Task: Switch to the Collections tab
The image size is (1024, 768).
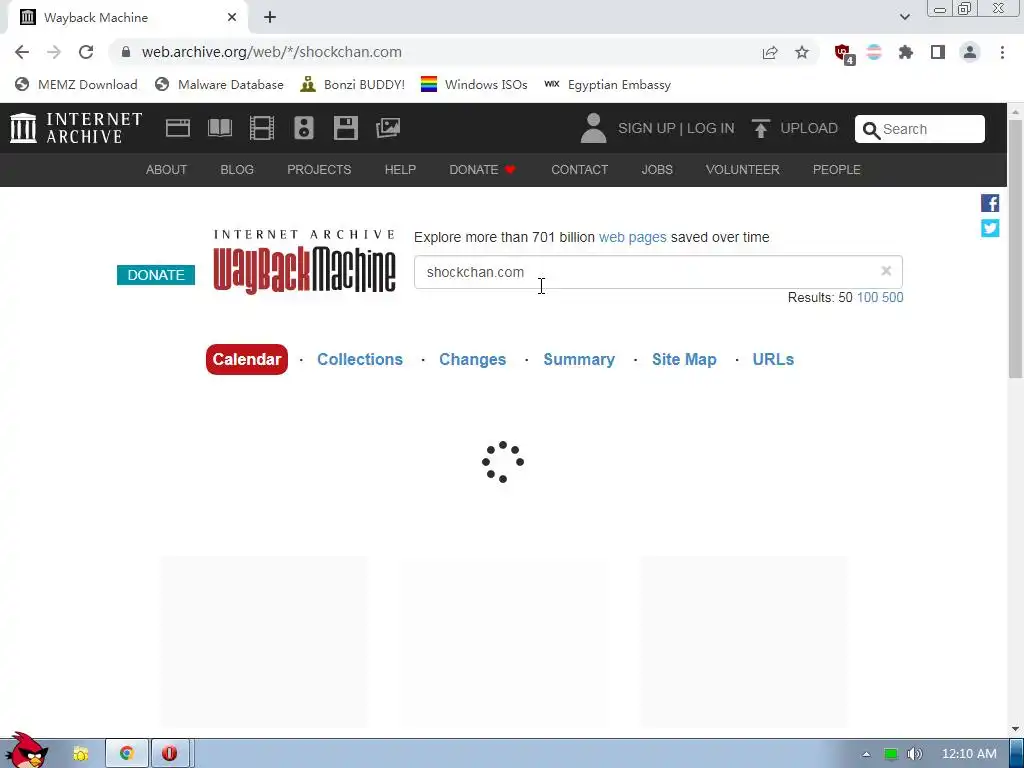Action: (360, 359)
